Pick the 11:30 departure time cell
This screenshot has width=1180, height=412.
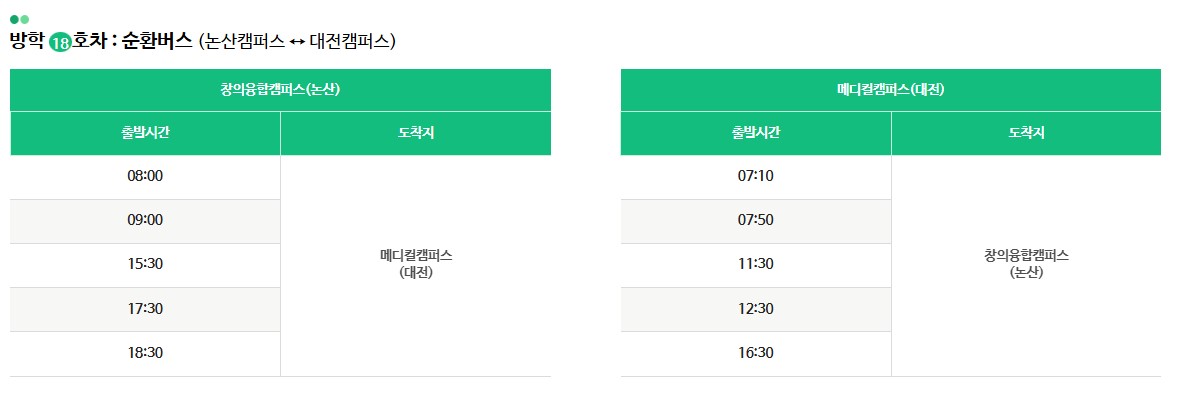(755, 265)
